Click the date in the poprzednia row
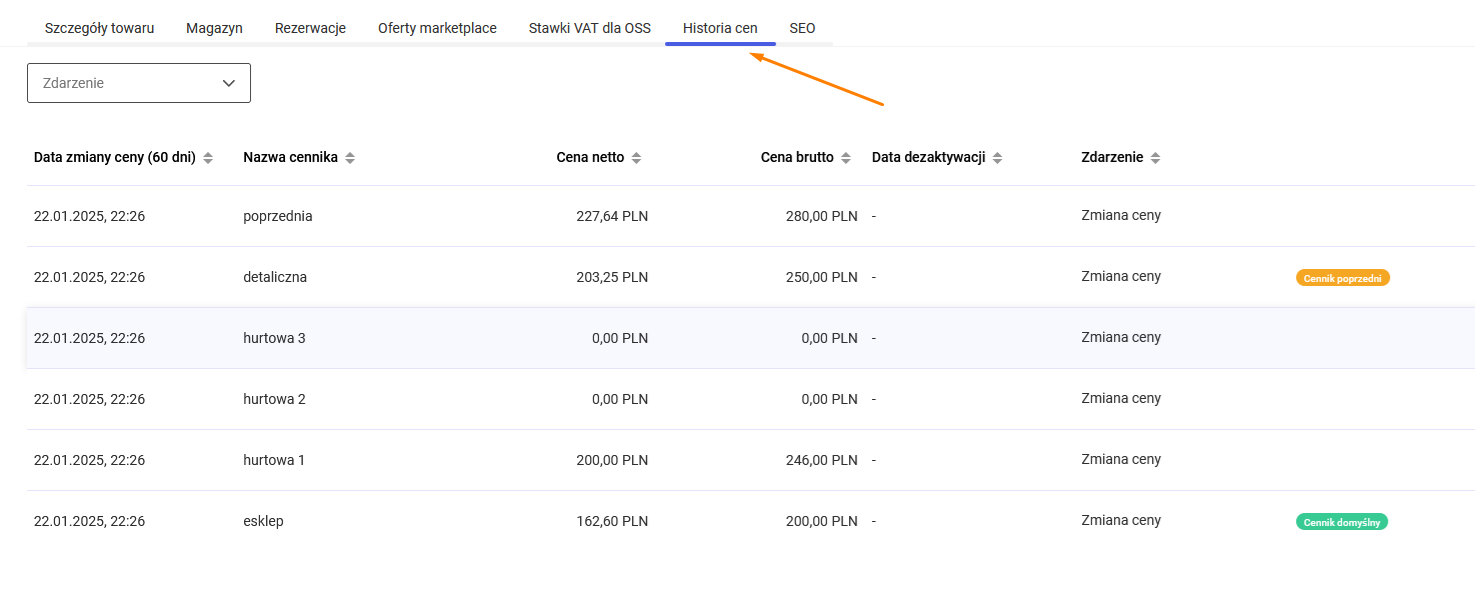Screen dimensions: 1475x606 point(90,216)
